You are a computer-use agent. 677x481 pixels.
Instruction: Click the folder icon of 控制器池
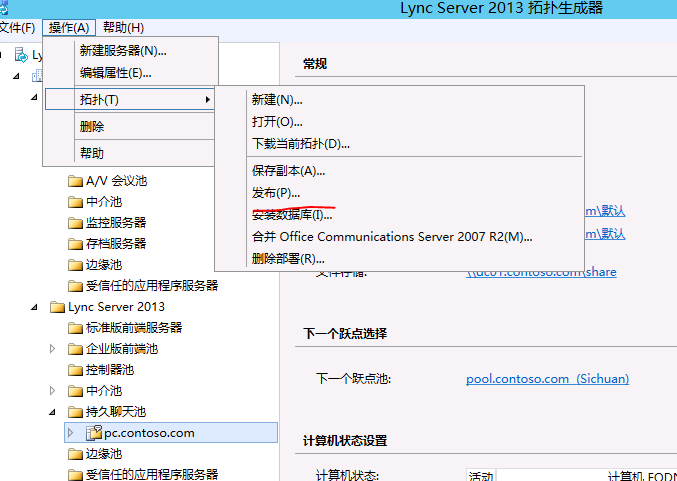click(x=75, y=370)
